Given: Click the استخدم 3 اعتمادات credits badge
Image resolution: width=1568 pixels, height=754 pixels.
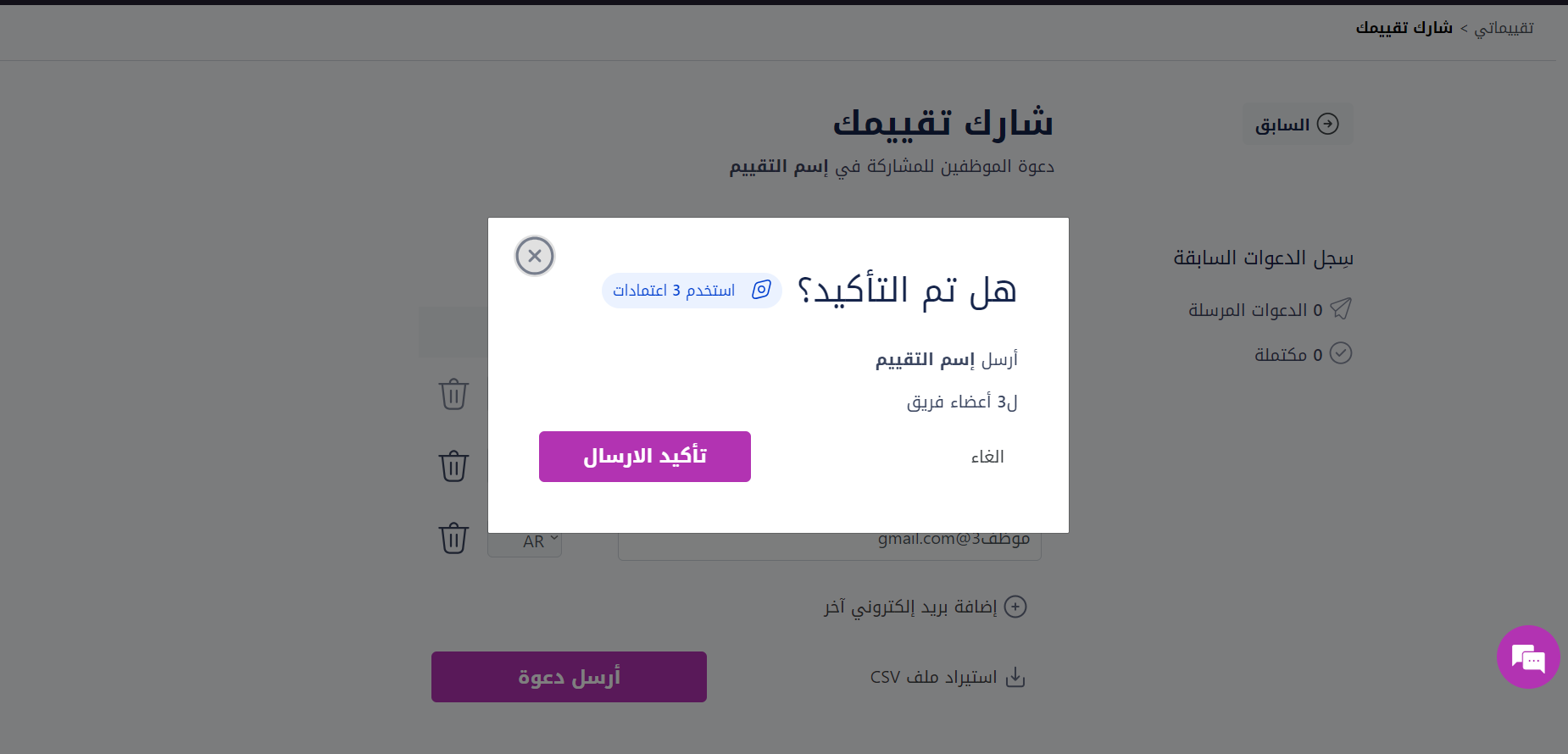Looking at the screenshot, I should (x=692, y=291).
